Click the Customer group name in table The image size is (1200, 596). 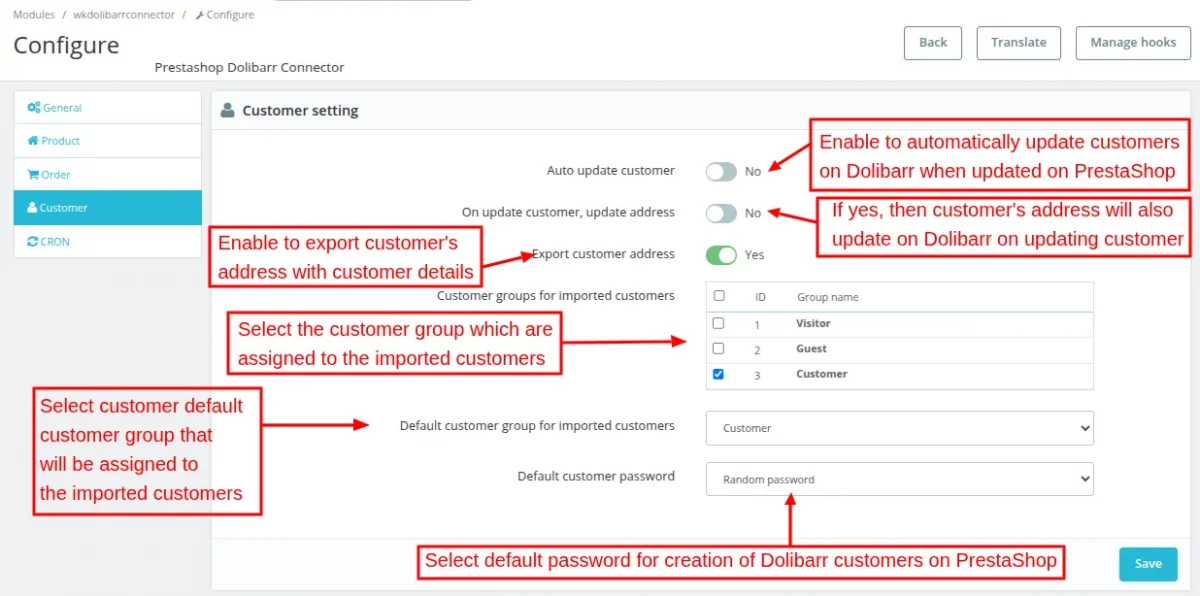pyautogui.click(x=821, y=374)
